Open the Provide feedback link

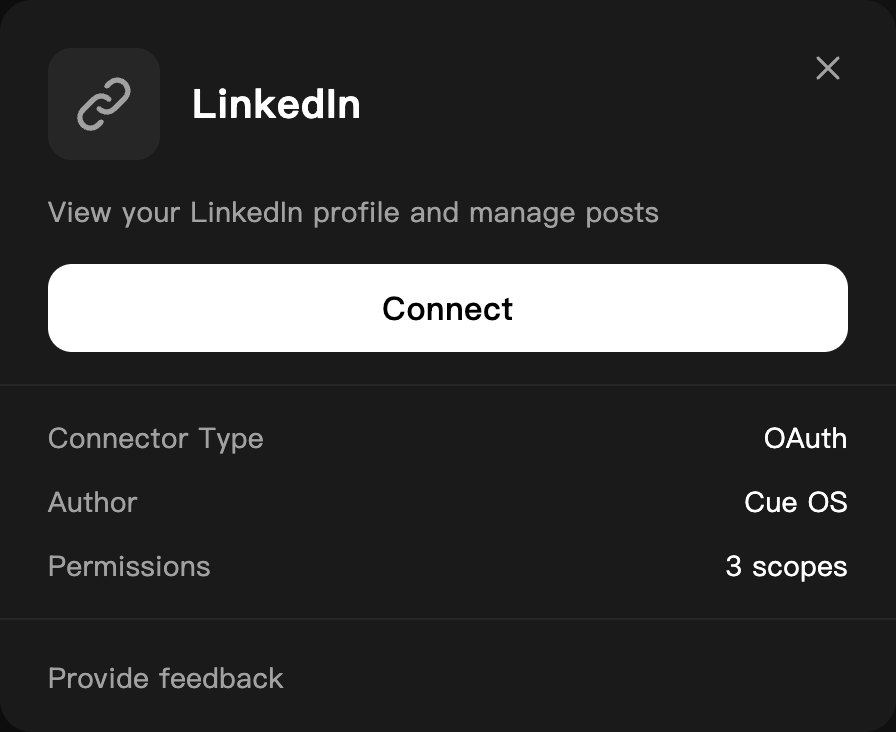tap(166, 678)
